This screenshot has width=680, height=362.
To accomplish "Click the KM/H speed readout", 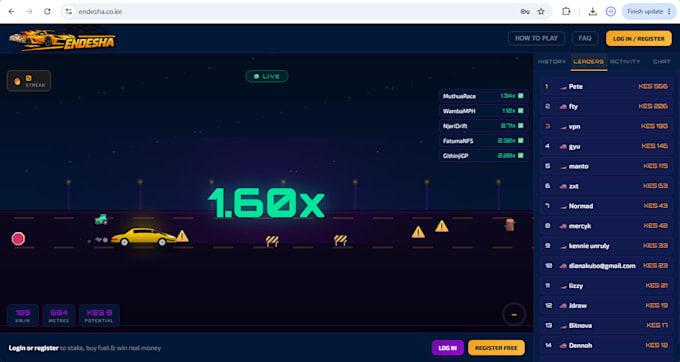I will pos(23,316).
